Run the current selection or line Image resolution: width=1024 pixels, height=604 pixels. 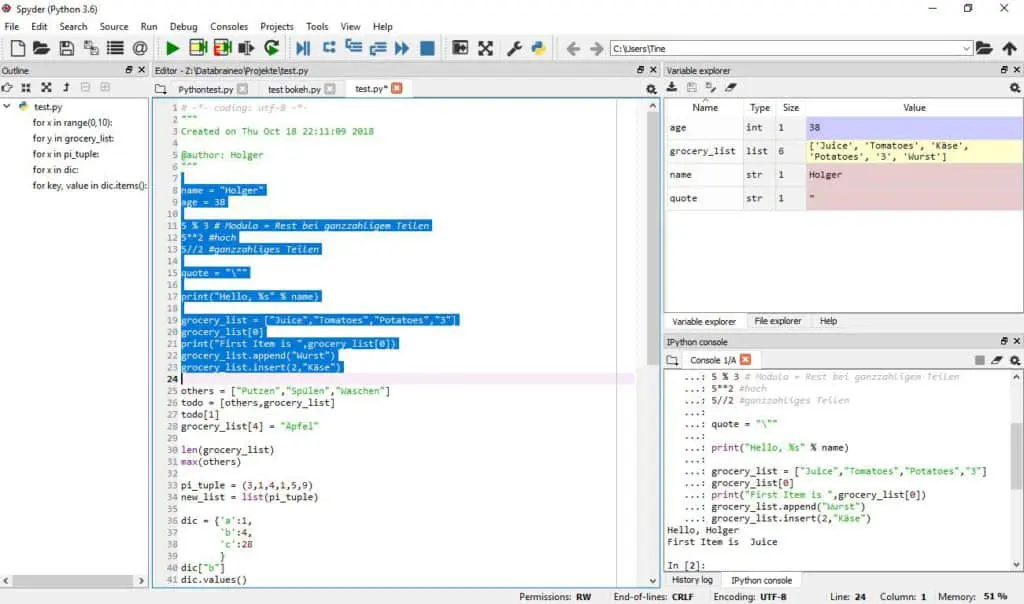point(246,48)
